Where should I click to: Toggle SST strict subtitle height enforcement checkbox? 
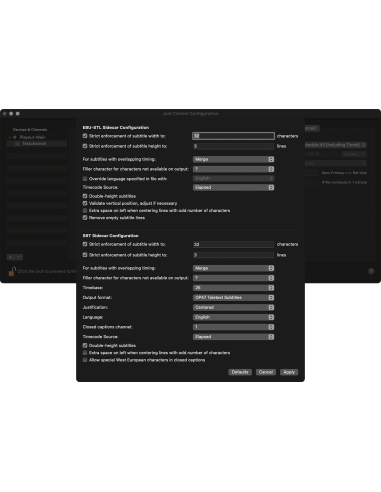(85, 255)
